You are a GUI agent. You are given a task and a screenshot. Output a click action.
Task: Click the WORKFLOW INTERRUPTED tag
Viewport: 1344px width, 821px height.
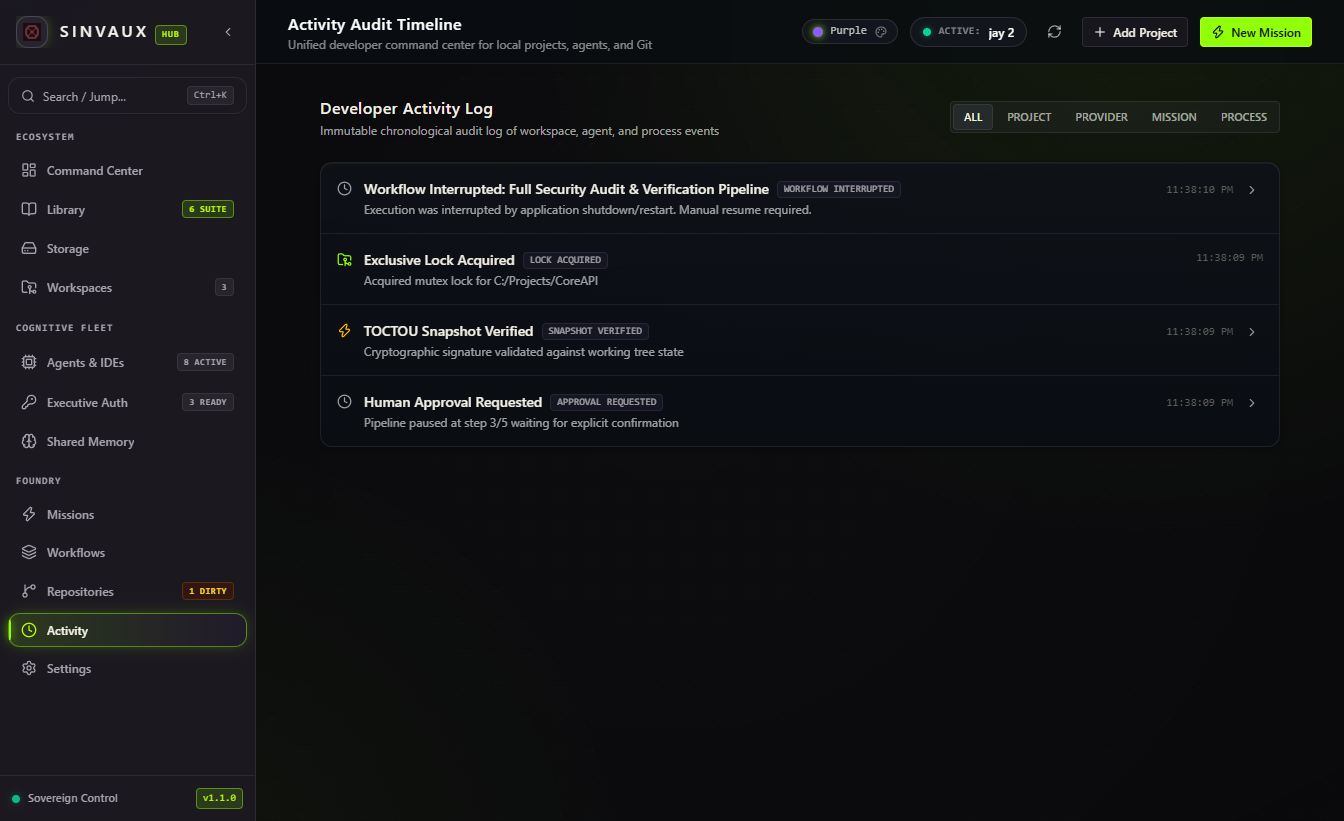(839, 189)
